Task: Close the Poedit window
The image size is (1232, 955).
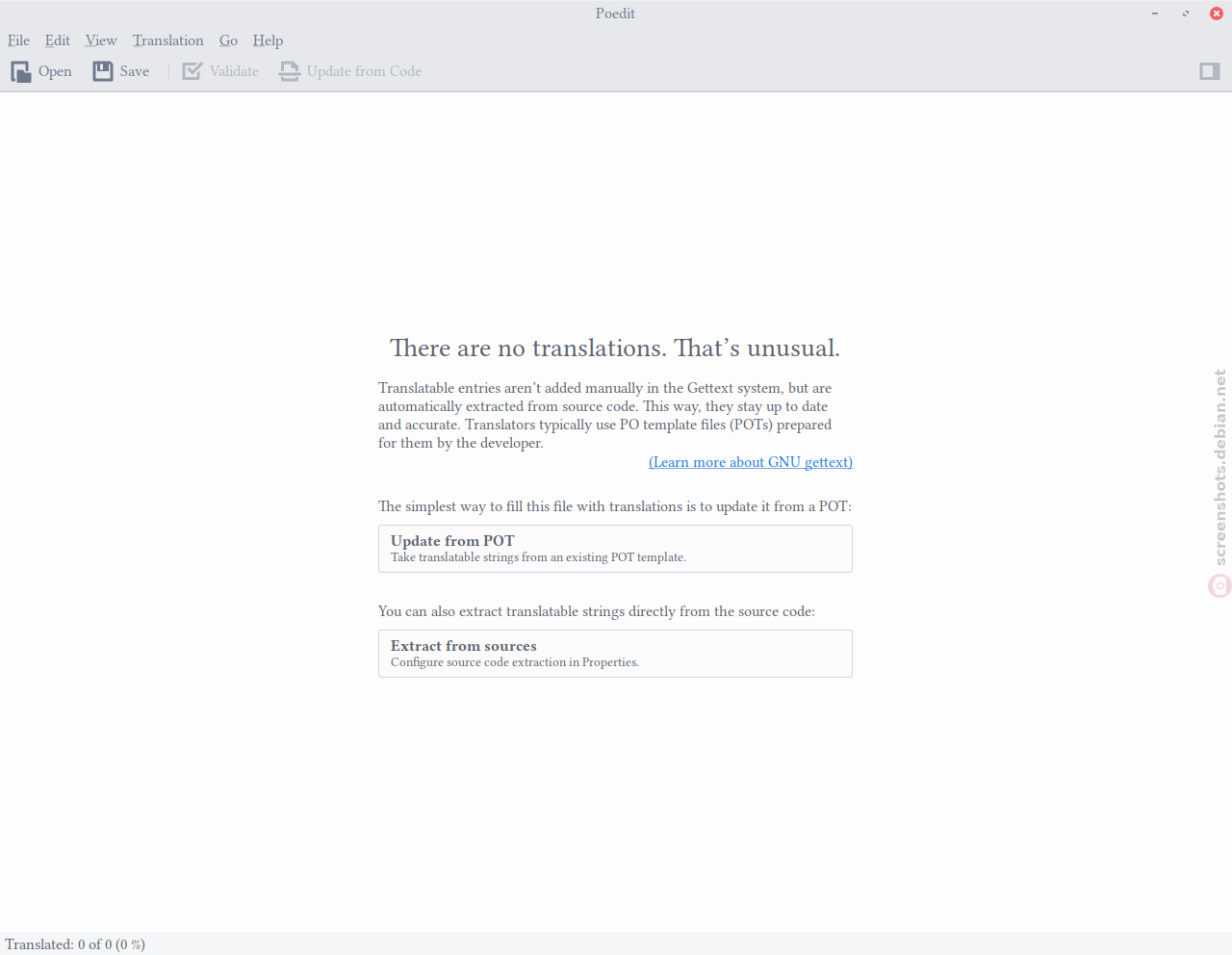Action: click(1217, 13)
